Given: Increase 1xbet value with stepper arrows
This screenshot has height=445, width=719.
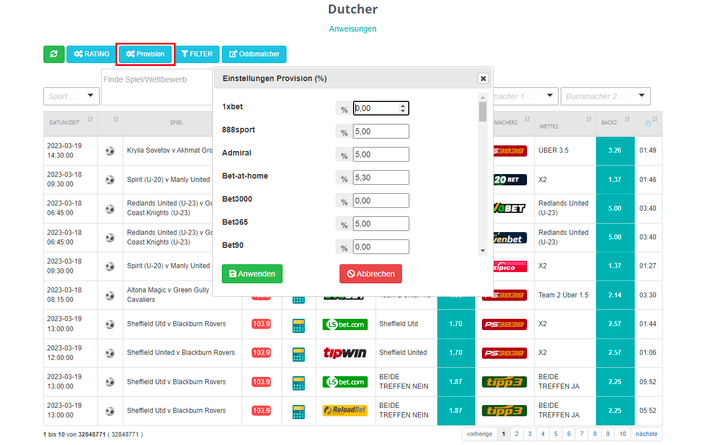Looking at the screenshot, I should [403, 106].
